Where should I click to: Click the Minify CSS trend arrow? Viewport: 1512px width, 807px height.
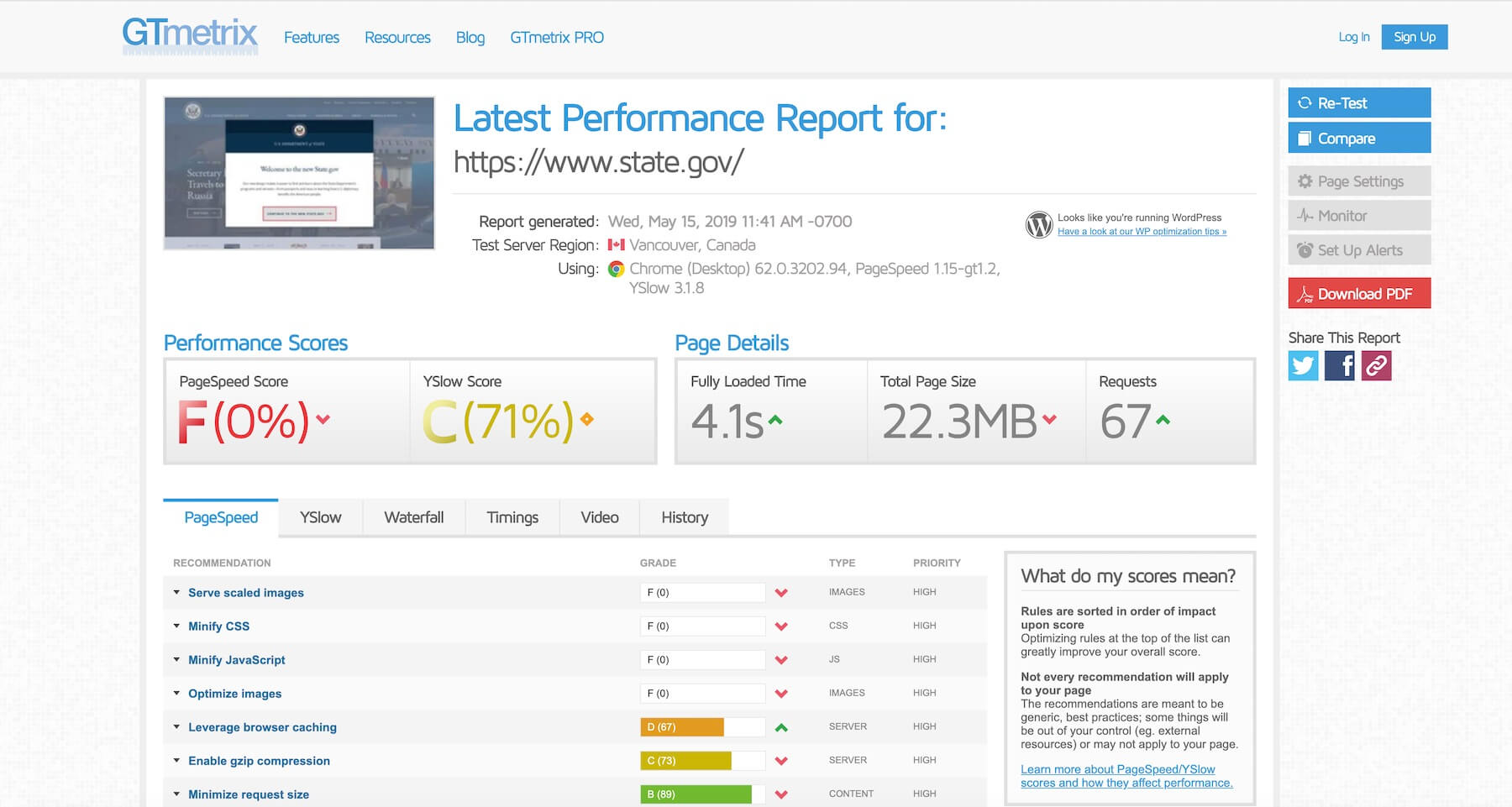point(781,626)
